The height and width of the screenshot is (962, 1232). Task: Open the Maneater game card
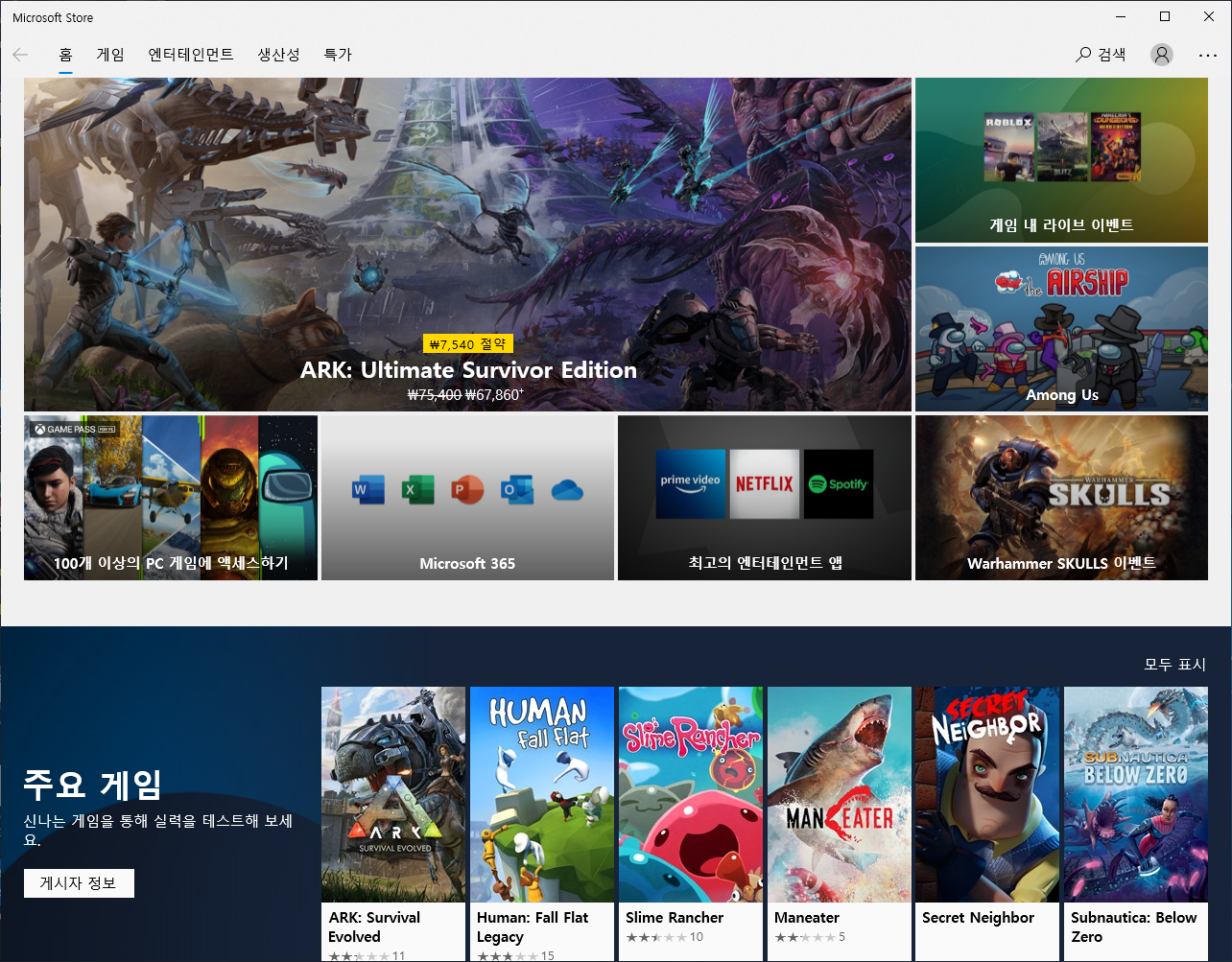[840, 824]
